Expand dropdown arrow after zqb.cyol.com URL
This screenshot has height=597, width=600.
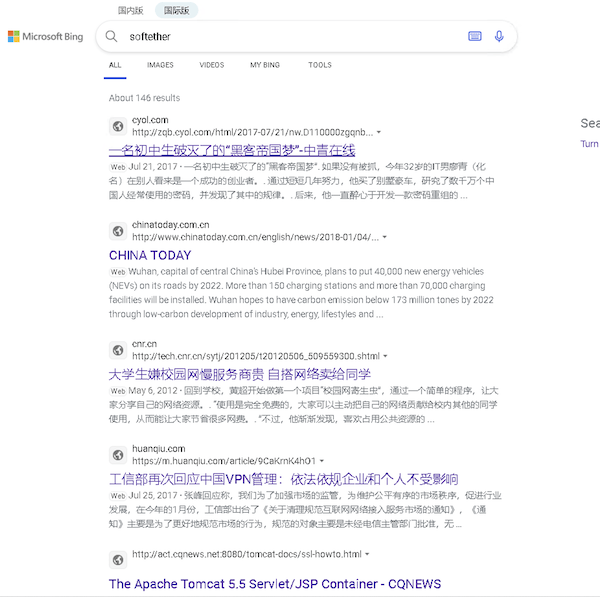[378, 132]
